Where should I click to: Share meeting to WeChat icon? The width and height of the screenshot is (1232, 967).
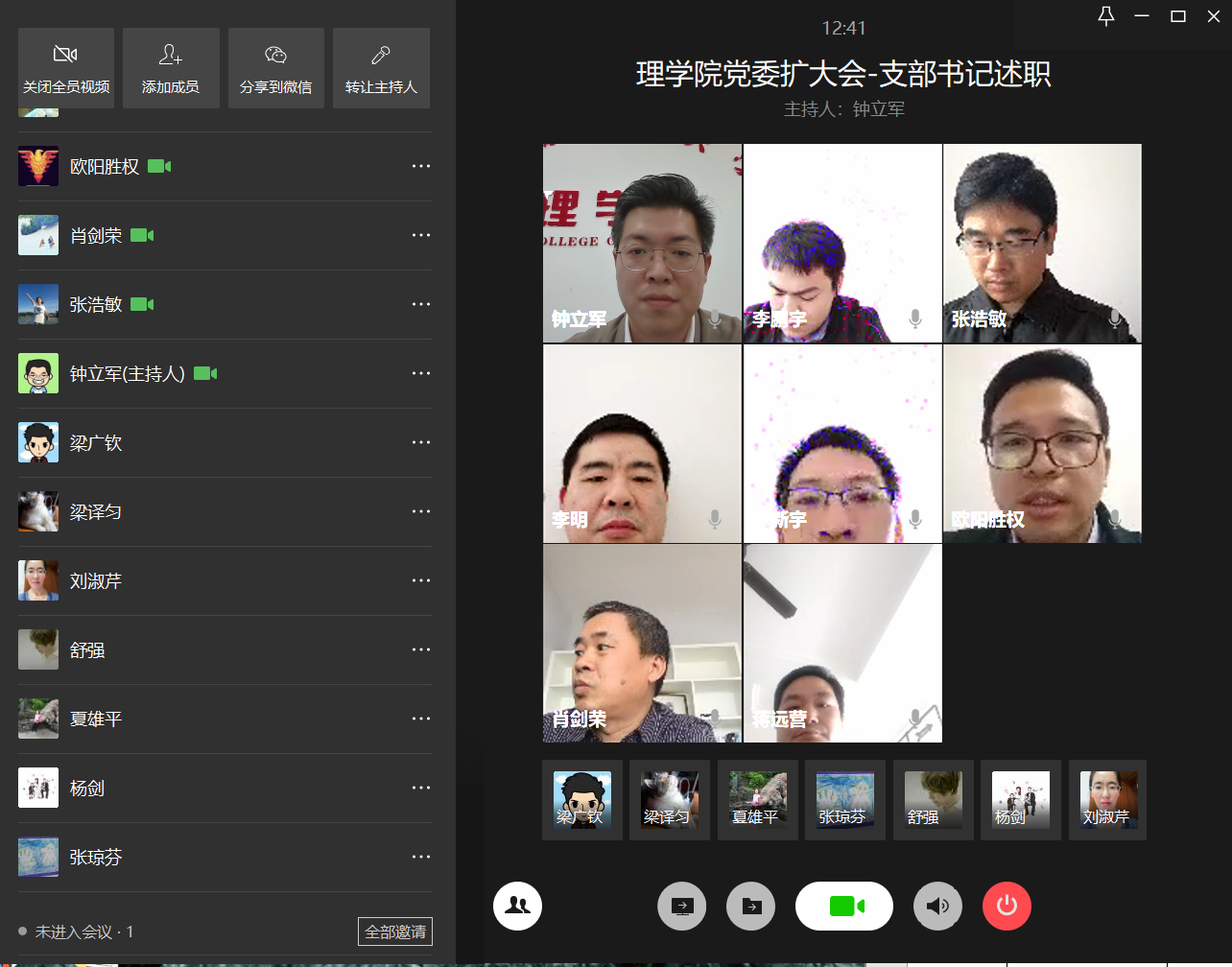275,55
